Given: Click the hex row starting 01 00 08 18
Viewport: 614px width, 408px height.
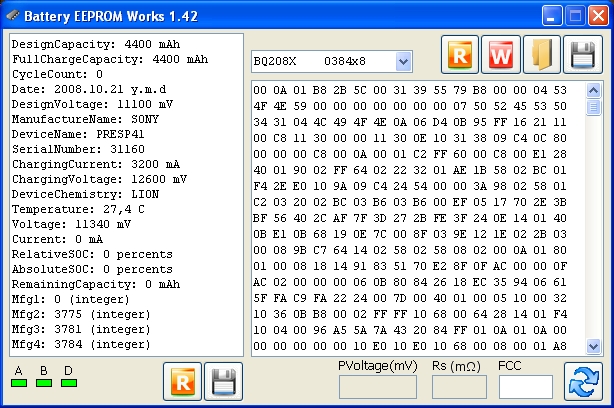Looking at the screenshot, I should [x=410, y=266].
